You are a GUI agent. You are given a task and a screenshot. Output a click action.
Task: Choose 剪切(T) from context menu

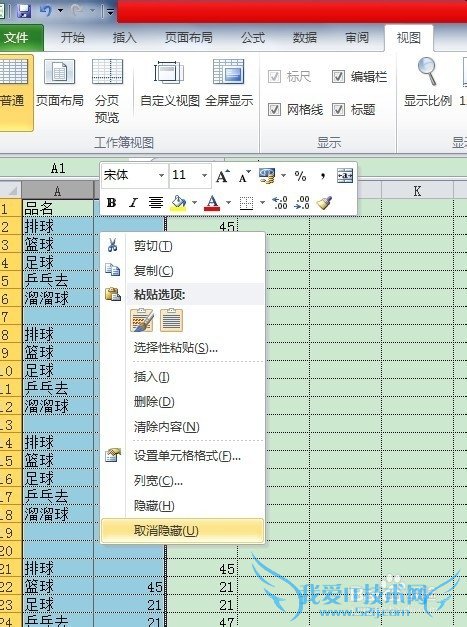click(x=182, y=246)
